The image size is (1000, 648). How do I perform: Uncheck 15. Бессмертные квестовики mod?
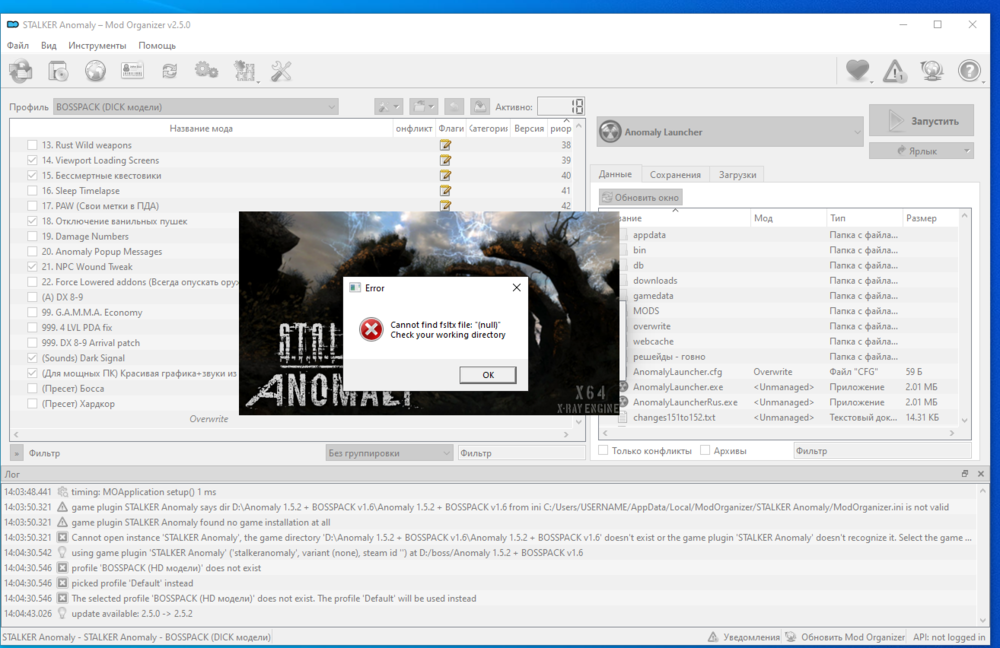click(x=33, y=175)
